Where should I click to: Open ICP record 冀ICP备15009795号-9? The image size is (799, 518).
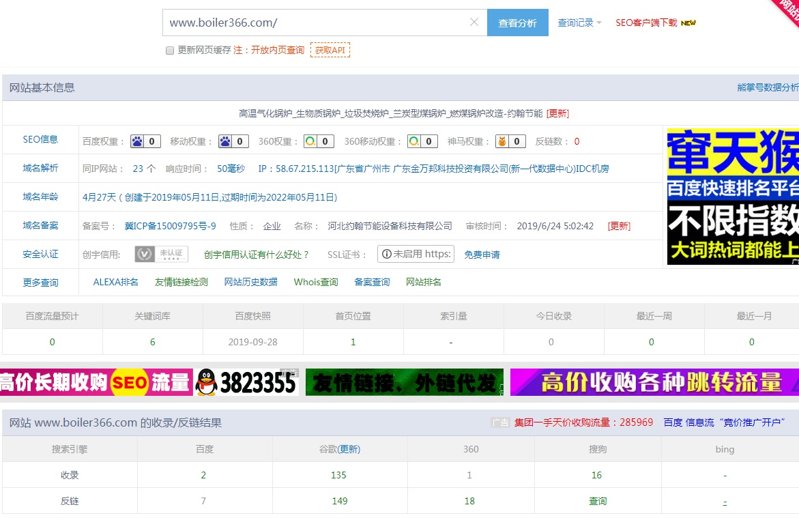click(x=170, y=226)
